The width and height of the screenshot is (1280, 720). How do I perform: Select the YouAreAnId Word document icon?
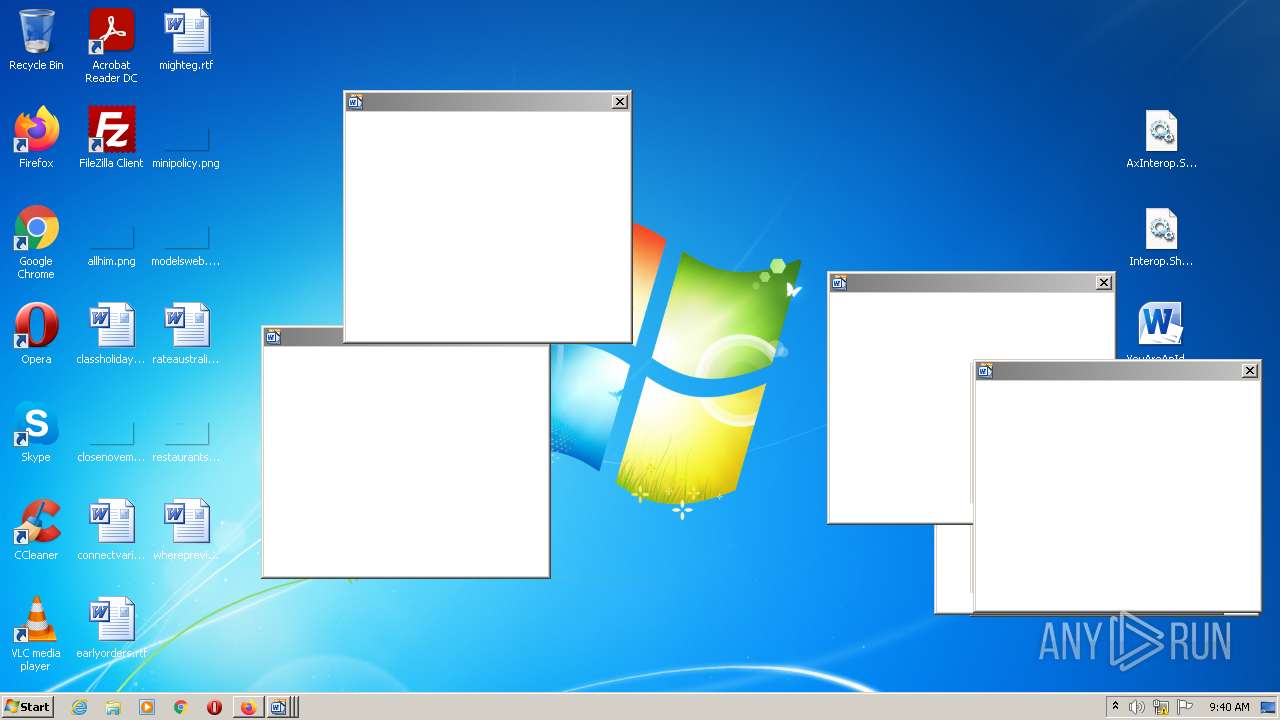[x=1161, y=332]
